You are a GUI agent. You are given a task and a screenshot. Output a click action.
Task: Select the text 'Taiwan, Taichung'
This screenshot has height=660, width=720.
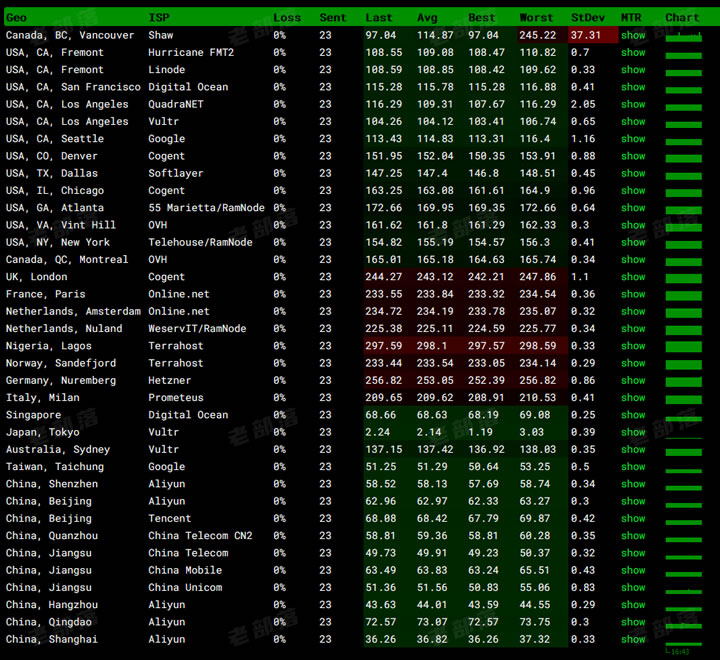pyautogui.click(x=55, y=467)
